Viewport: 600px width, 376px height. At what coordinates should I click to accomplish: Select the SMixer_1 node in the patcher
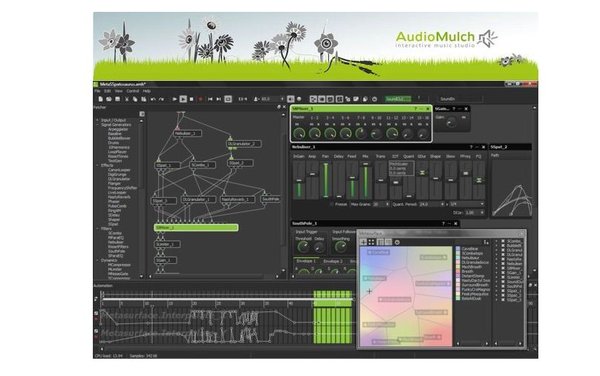[x=196, y=228]
